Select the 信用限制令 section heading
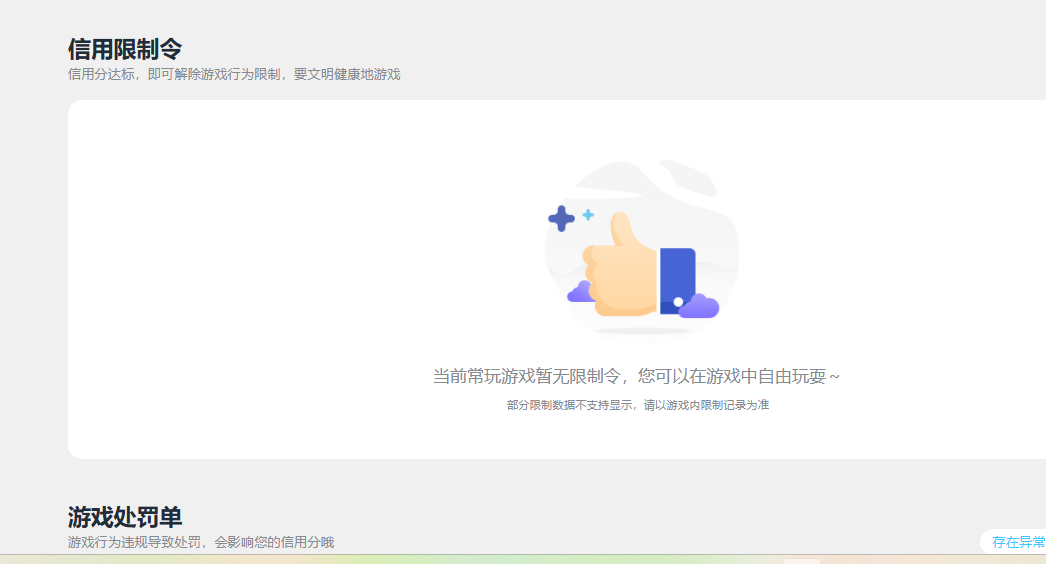Screen dimensions: 1046x564 click(x=125, y=49)
